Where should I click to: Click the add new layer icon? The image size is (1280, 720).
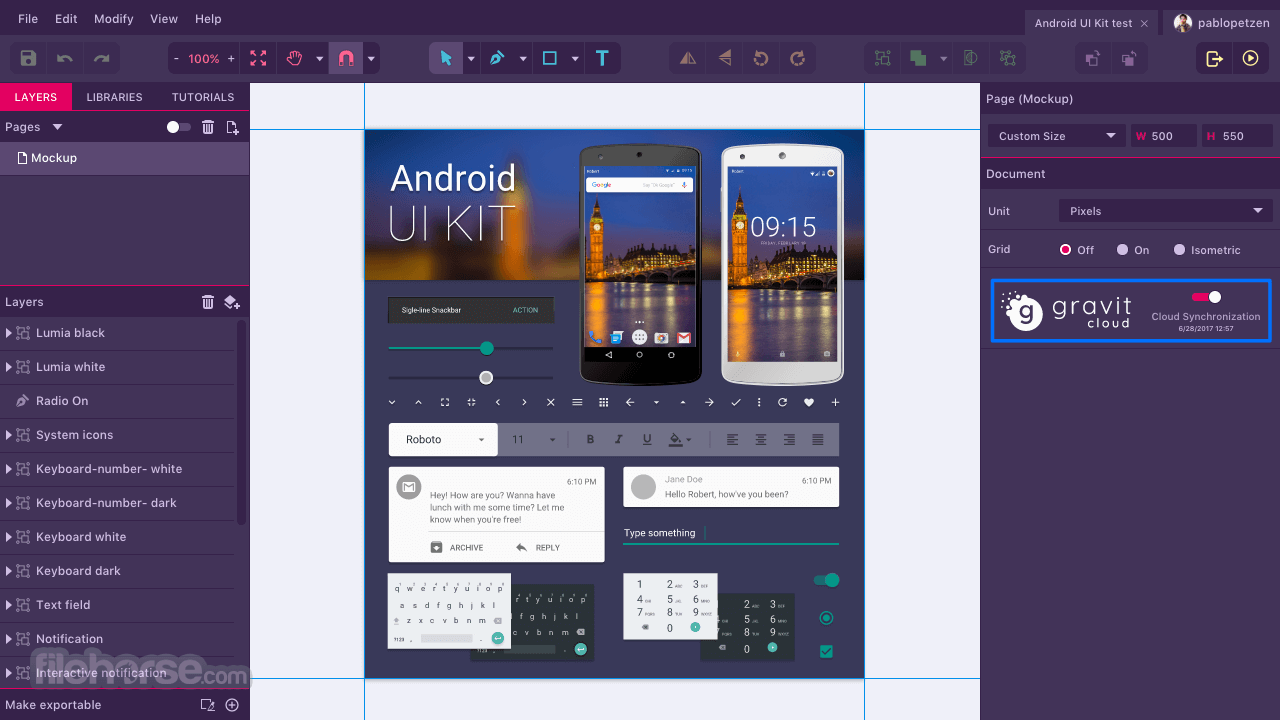[232, 302]
